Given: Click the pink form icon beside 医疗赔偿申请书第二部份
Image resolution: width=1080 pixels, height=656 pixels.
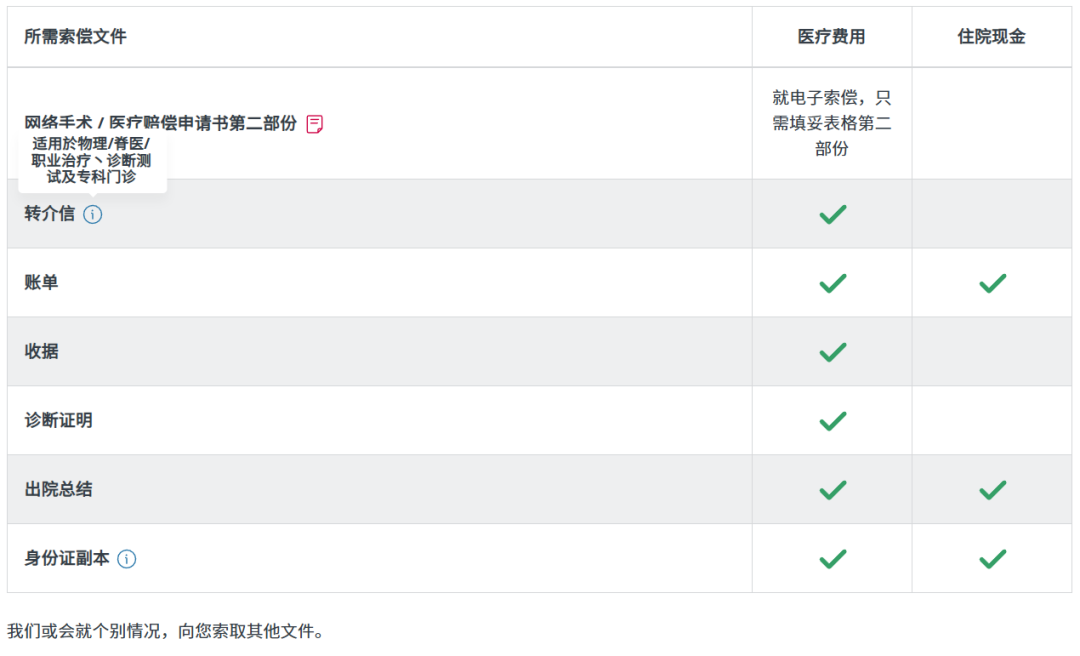Looking at the screenshot, I should coord(315,124).
